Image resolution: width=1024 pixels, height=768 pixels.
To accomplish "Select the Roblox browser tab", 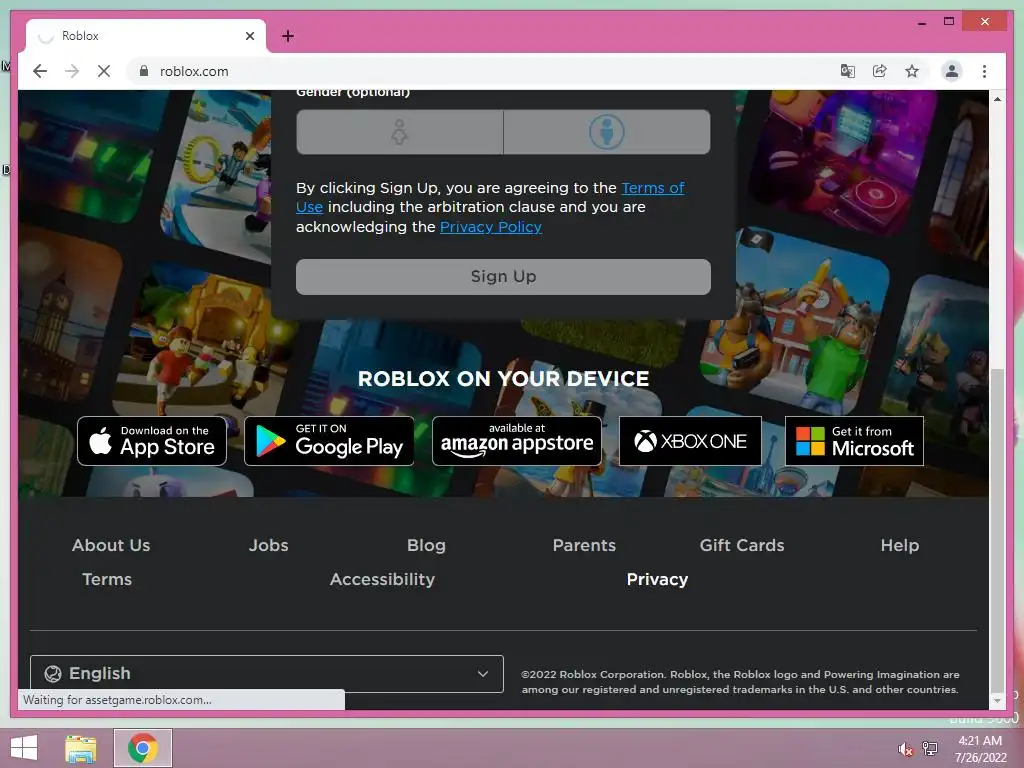I will [146, 36].
